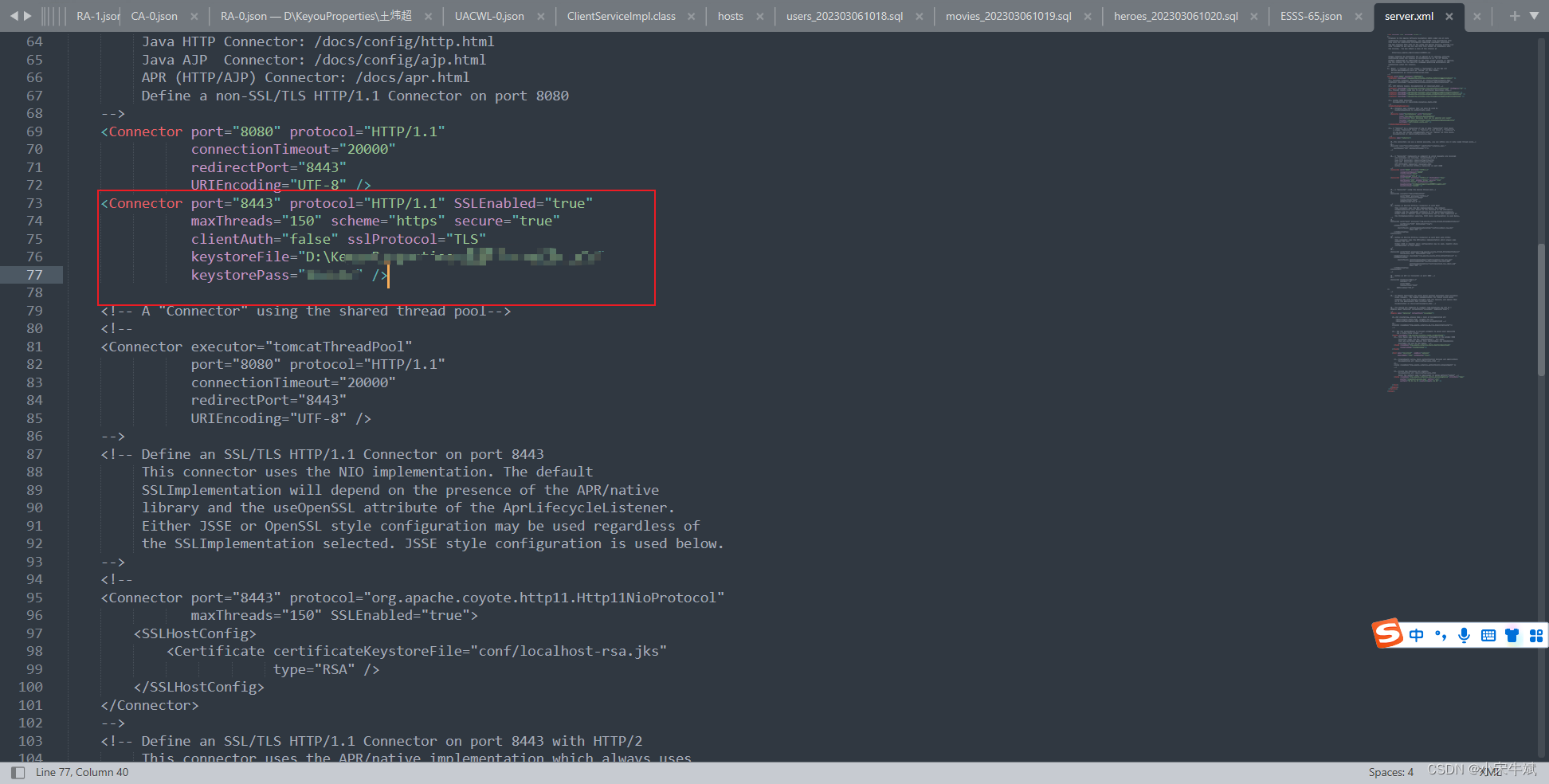The image size is (1549, 784).
Task: Close the unnamed tab after server.xml
Action: 1476,16
